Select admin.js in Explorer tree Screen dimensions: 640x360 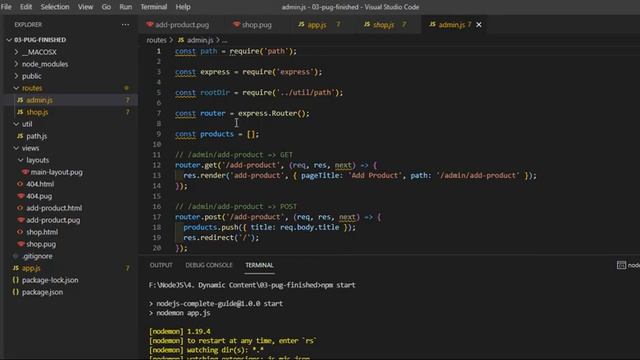point(39,100)
